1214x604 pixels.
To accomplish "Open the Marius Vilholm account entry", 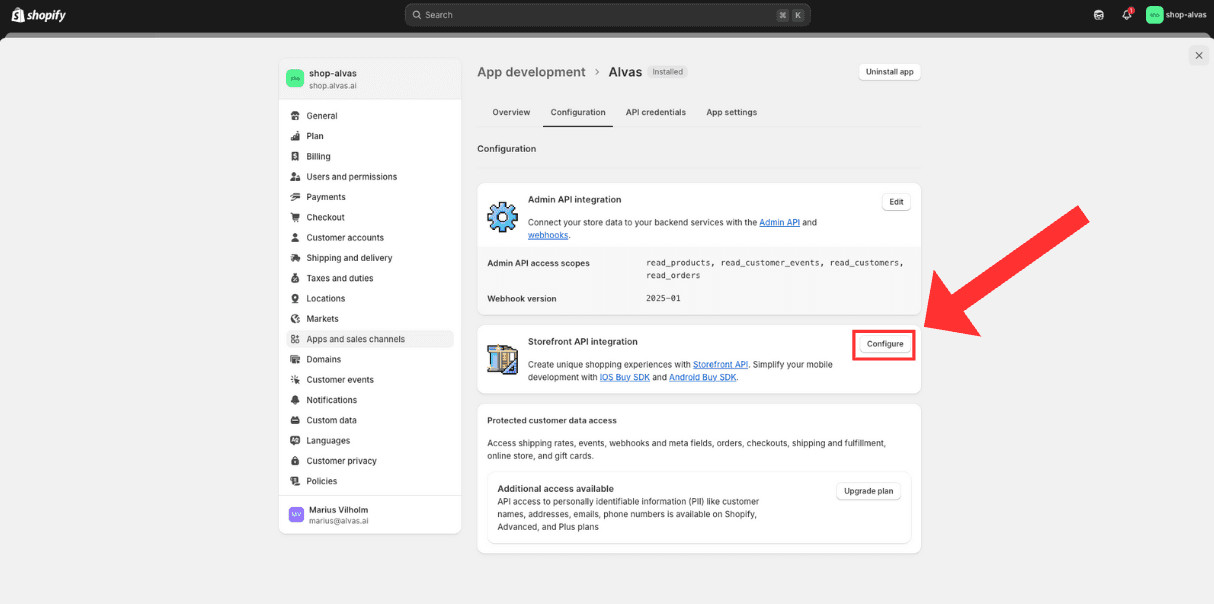I will click(x=369, y=515).
